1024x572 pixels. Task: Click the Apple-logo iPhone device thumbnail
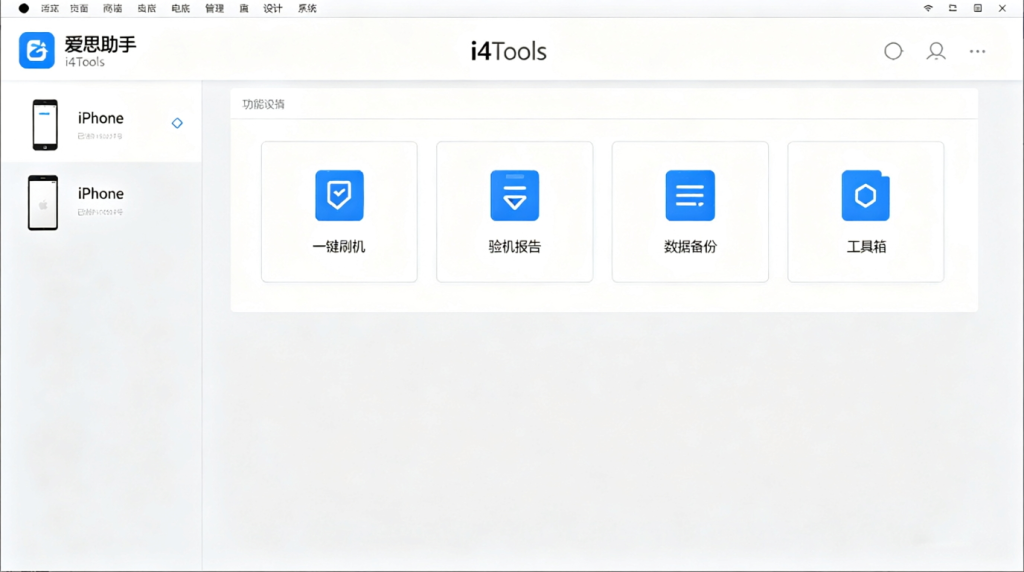[42, 202]
